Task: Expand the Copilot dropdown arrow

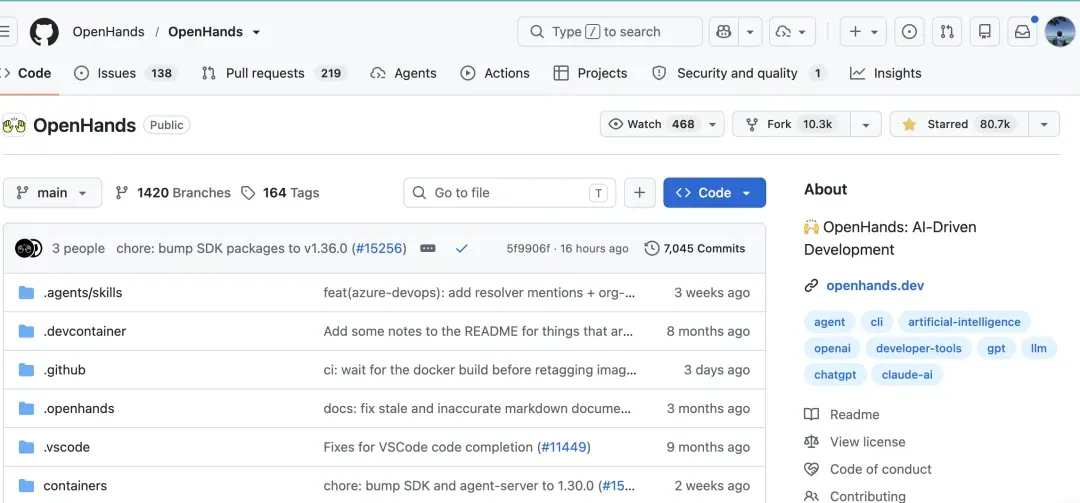Action: pyautogui.click(x=750, y=32)
